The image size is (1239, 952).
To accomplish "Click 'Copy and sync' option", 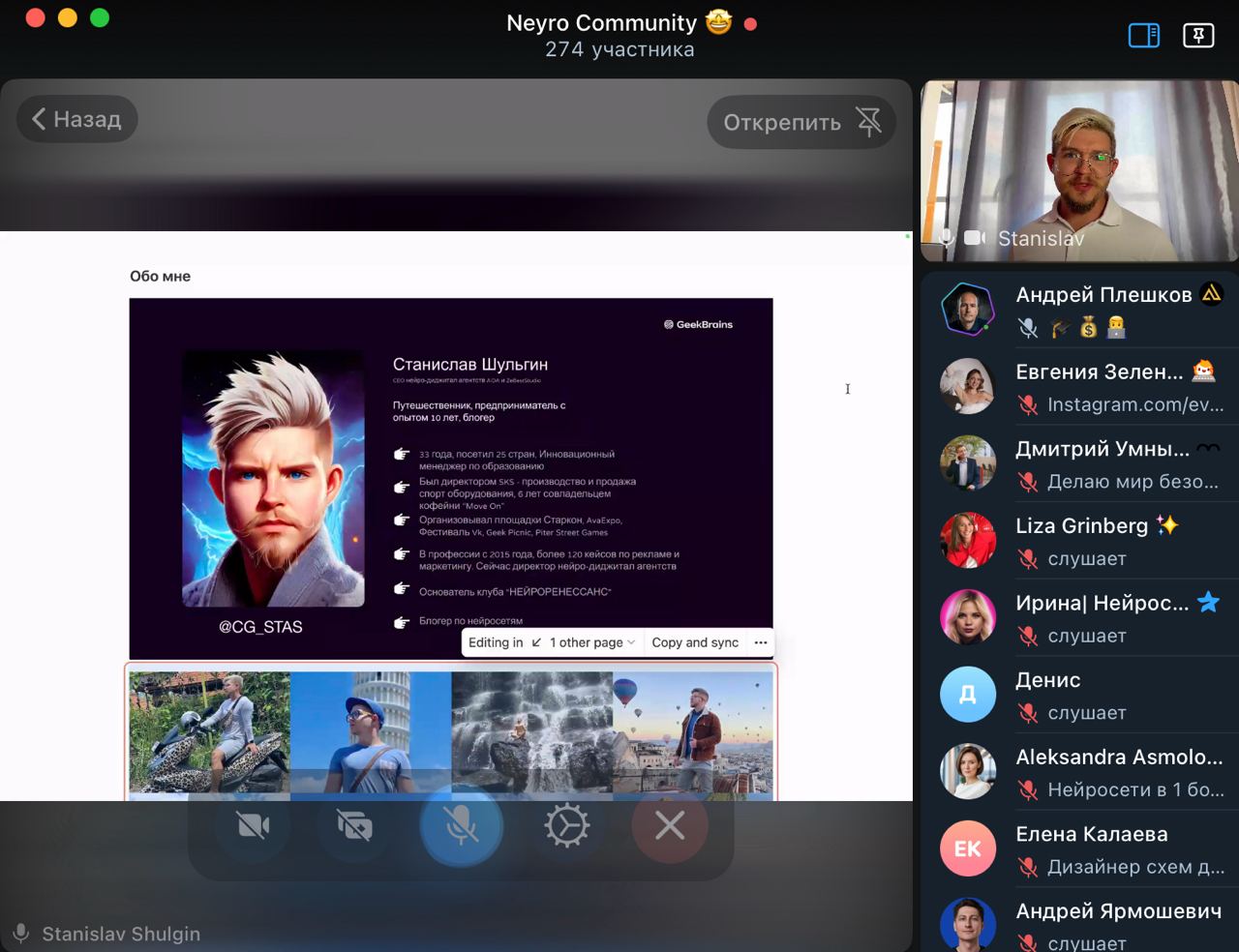I will click(694, 642).
